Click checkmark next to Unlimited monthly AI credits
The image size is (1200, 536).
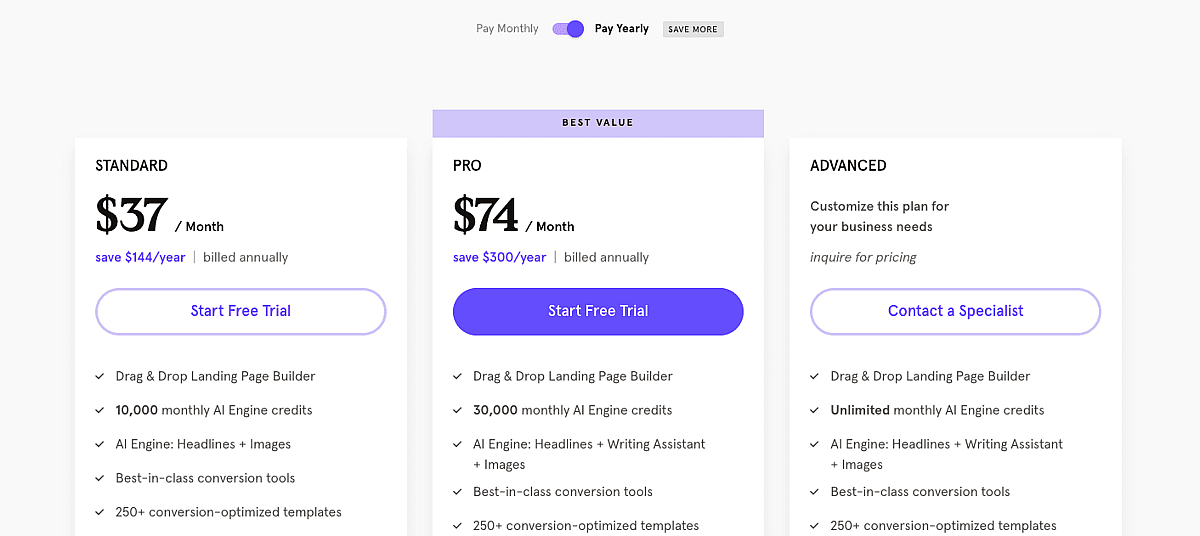click(815, 411)
